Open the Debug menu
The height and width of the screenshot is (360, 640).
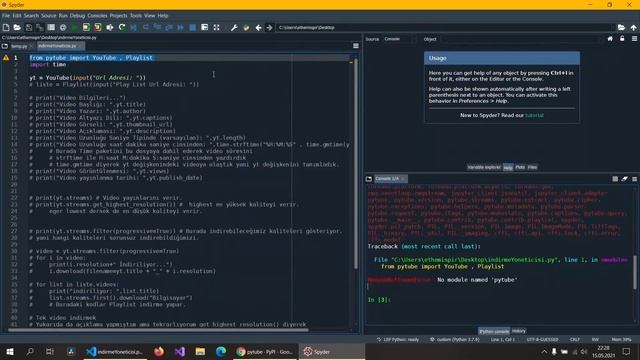(77, 16)
